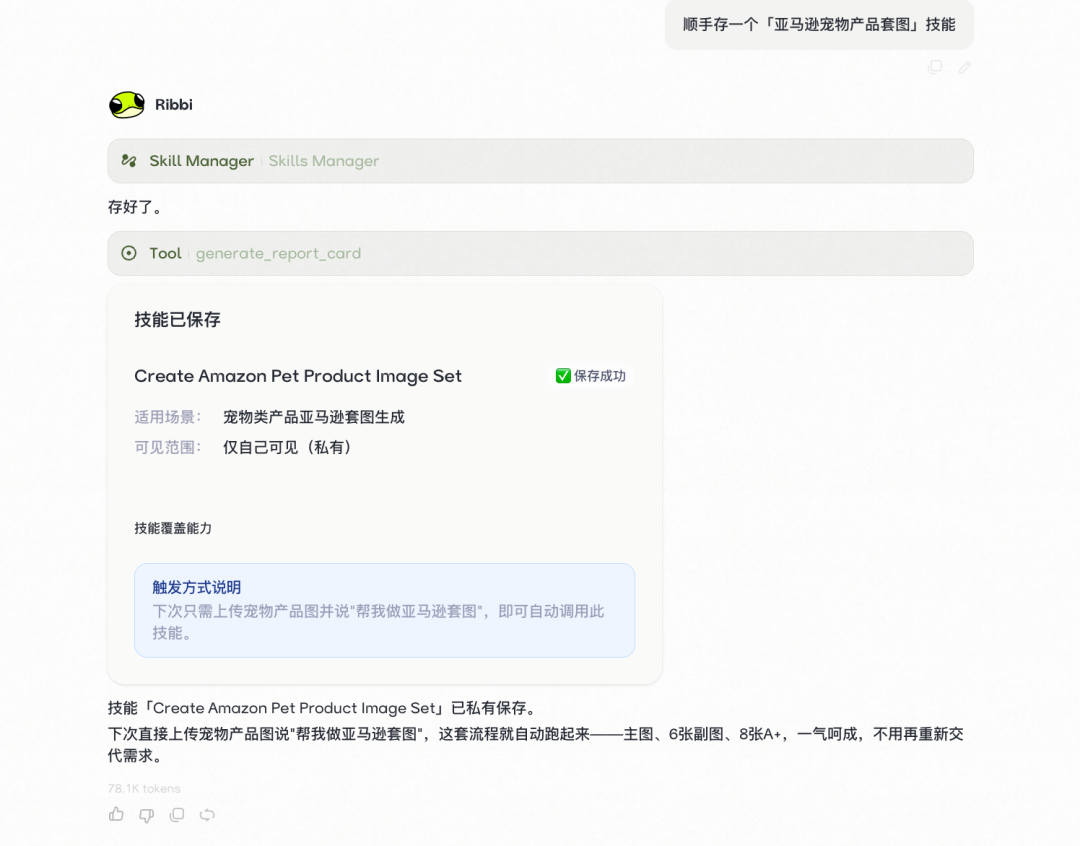Expand the Skill Manager | Skills Manager bar
This screenshot has width=1080, height=846.
[540, 160]
